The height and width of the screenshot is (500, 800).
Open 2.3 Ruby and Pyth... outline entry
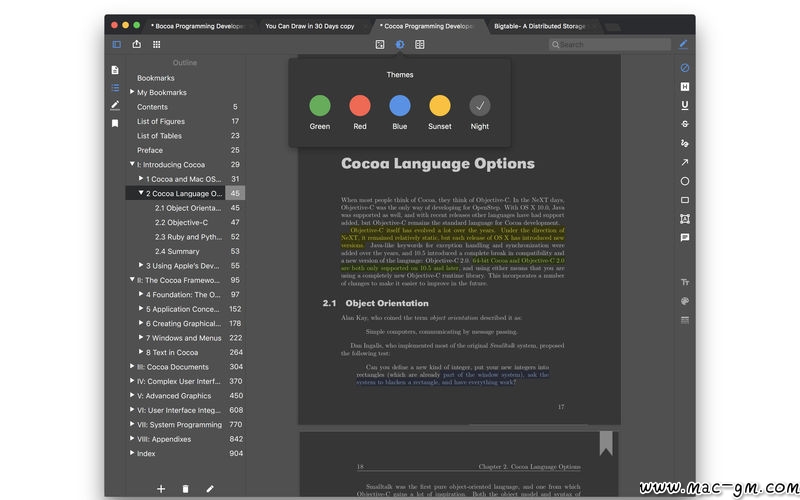tap(186, 237)
